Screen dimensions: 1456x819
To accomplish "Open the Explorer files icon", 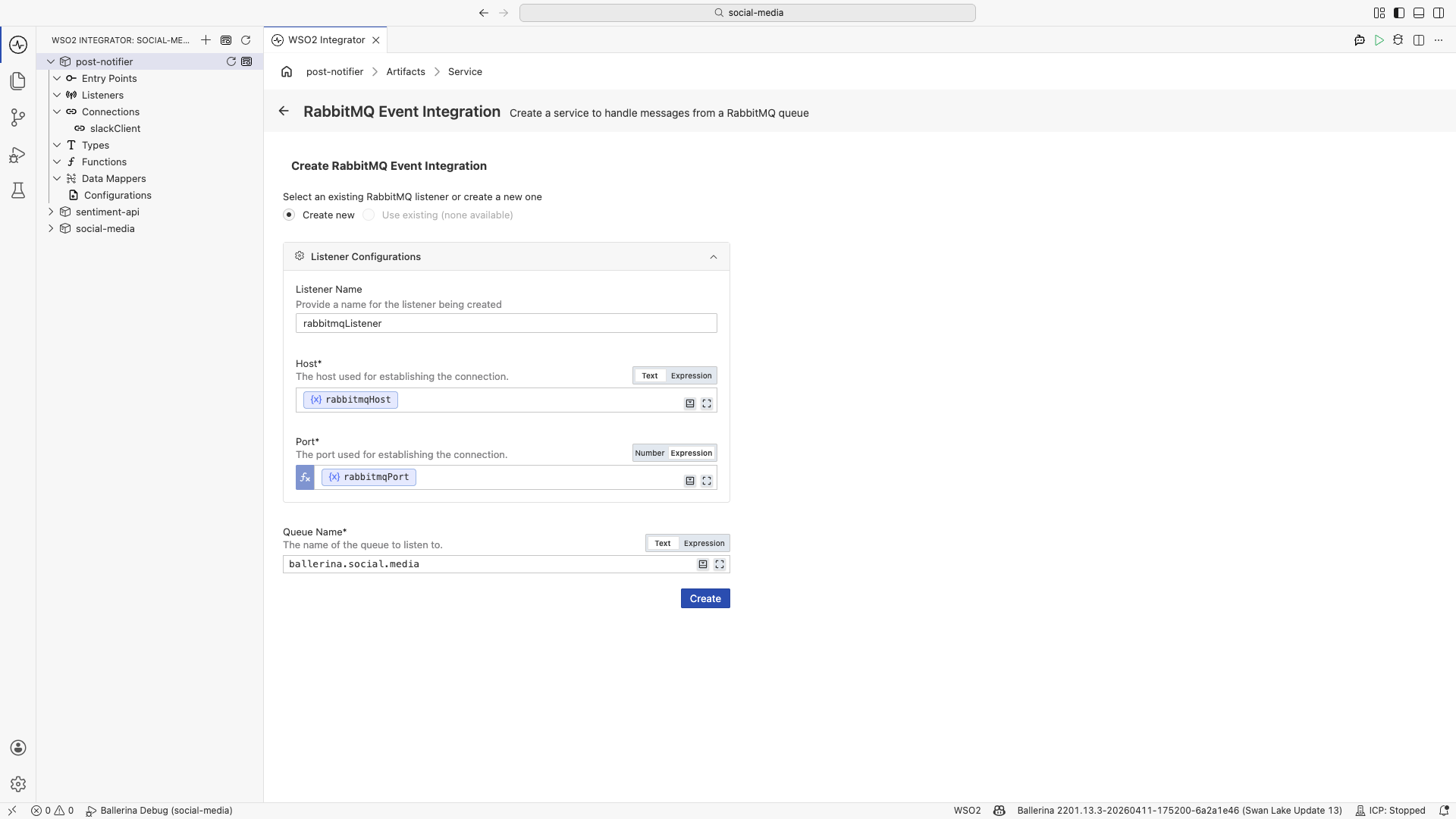I will click(x=18, y=80).
